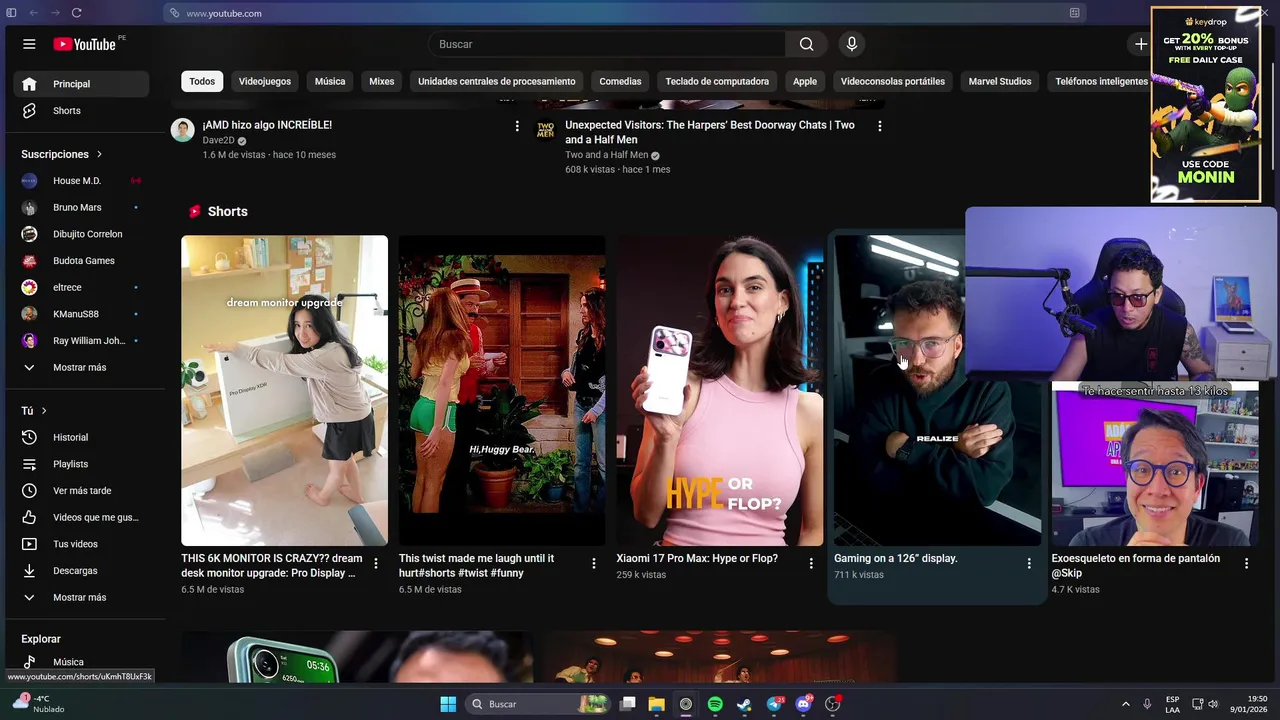Open options for Xiaomi 17 Pro Max short
Viewport: 1280px width, 720px height.
(811, 564)
